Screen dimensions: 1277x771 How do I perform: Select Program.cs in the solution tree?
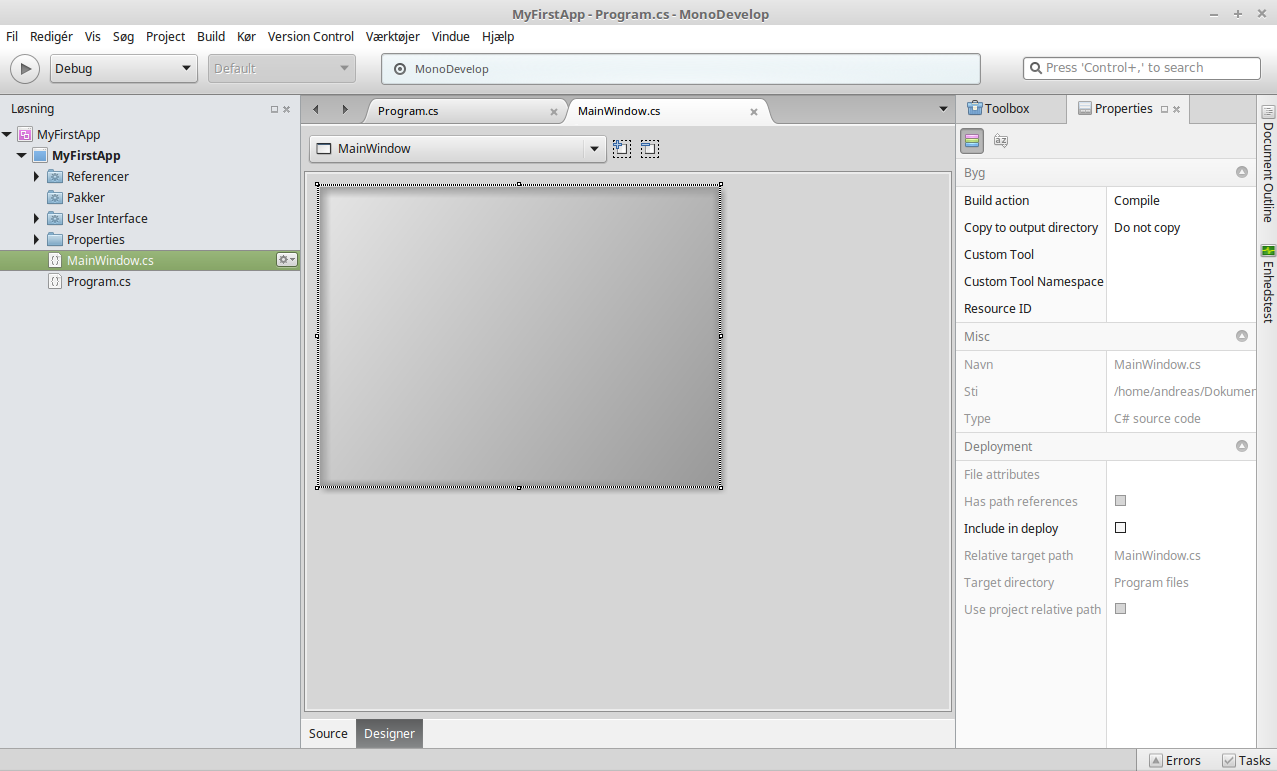pos(99,281)
